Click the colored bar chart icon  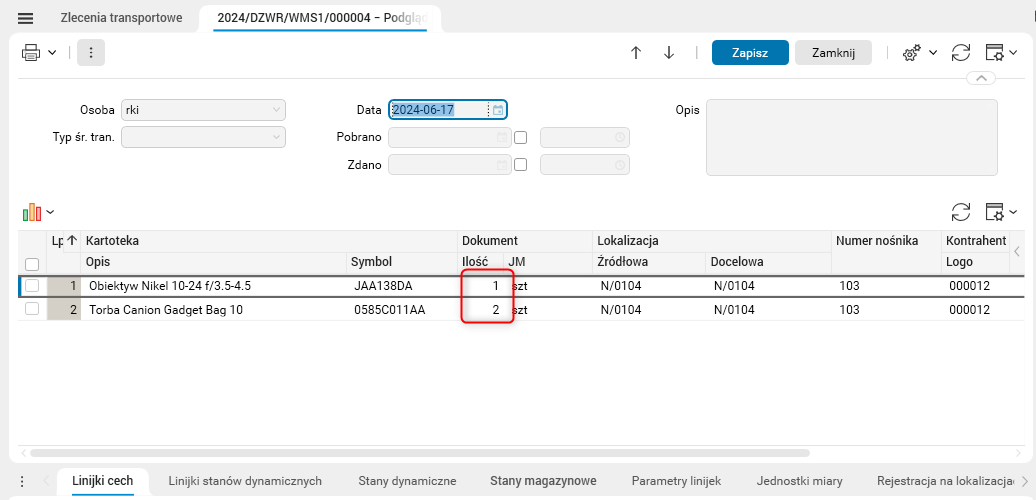coord(32,213)
